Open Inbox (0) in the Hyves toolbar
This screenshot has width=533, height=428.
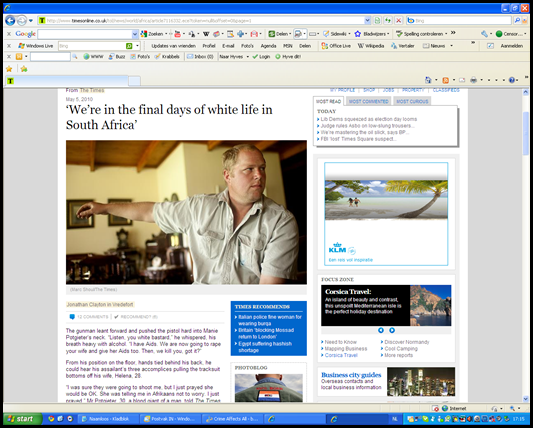200,57
